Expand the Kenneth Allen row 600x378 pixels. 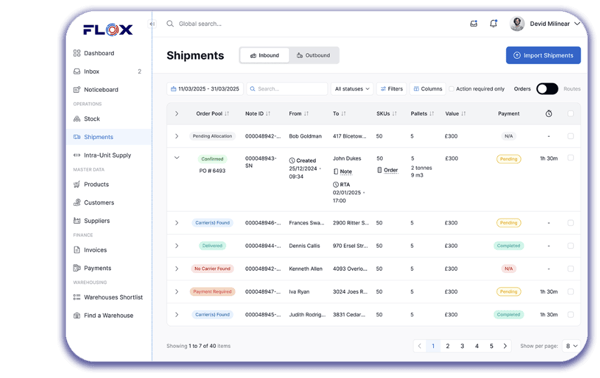point(176,269)
